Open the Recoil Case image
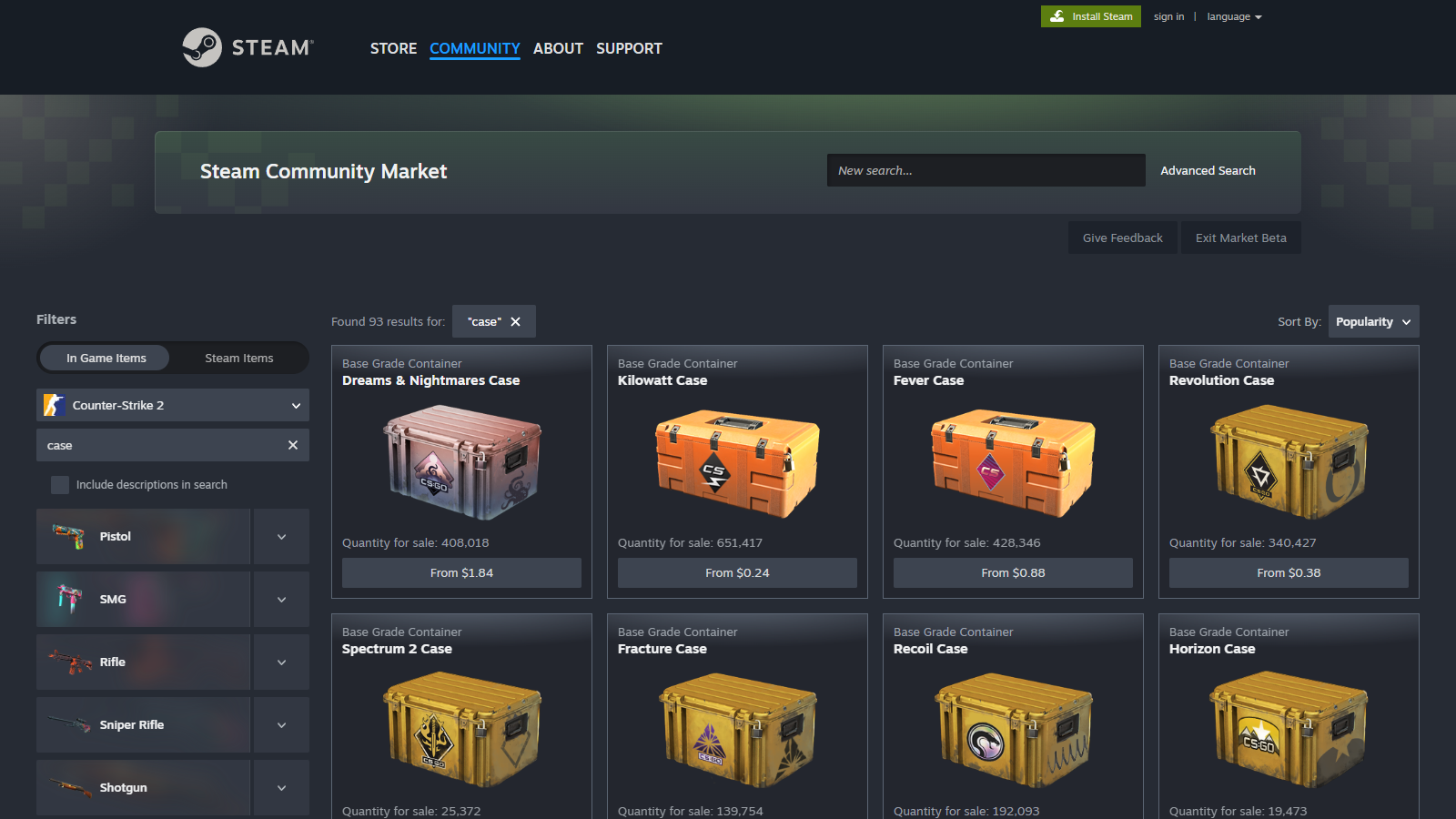 coord(1013,729)
